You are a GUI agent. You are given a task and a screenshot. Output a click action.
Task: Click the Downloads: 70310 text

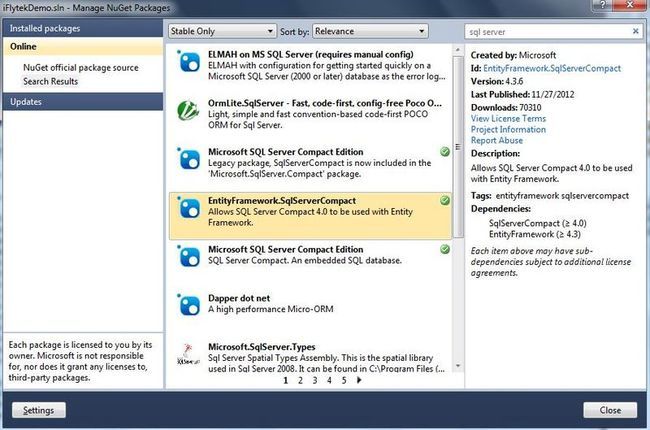click(506, 107)
